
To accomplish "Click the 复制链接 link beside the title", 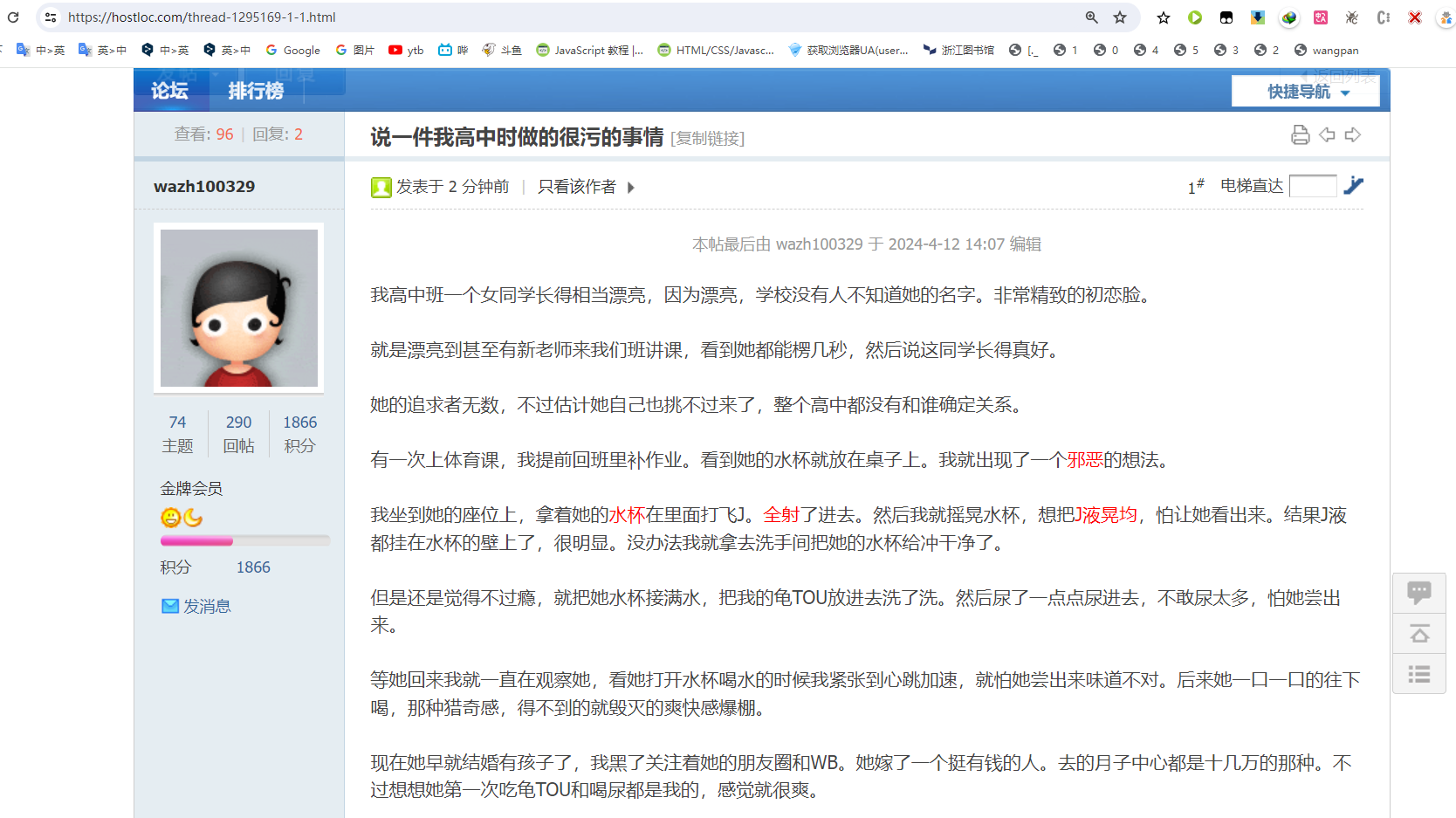I will click(707, 138).
